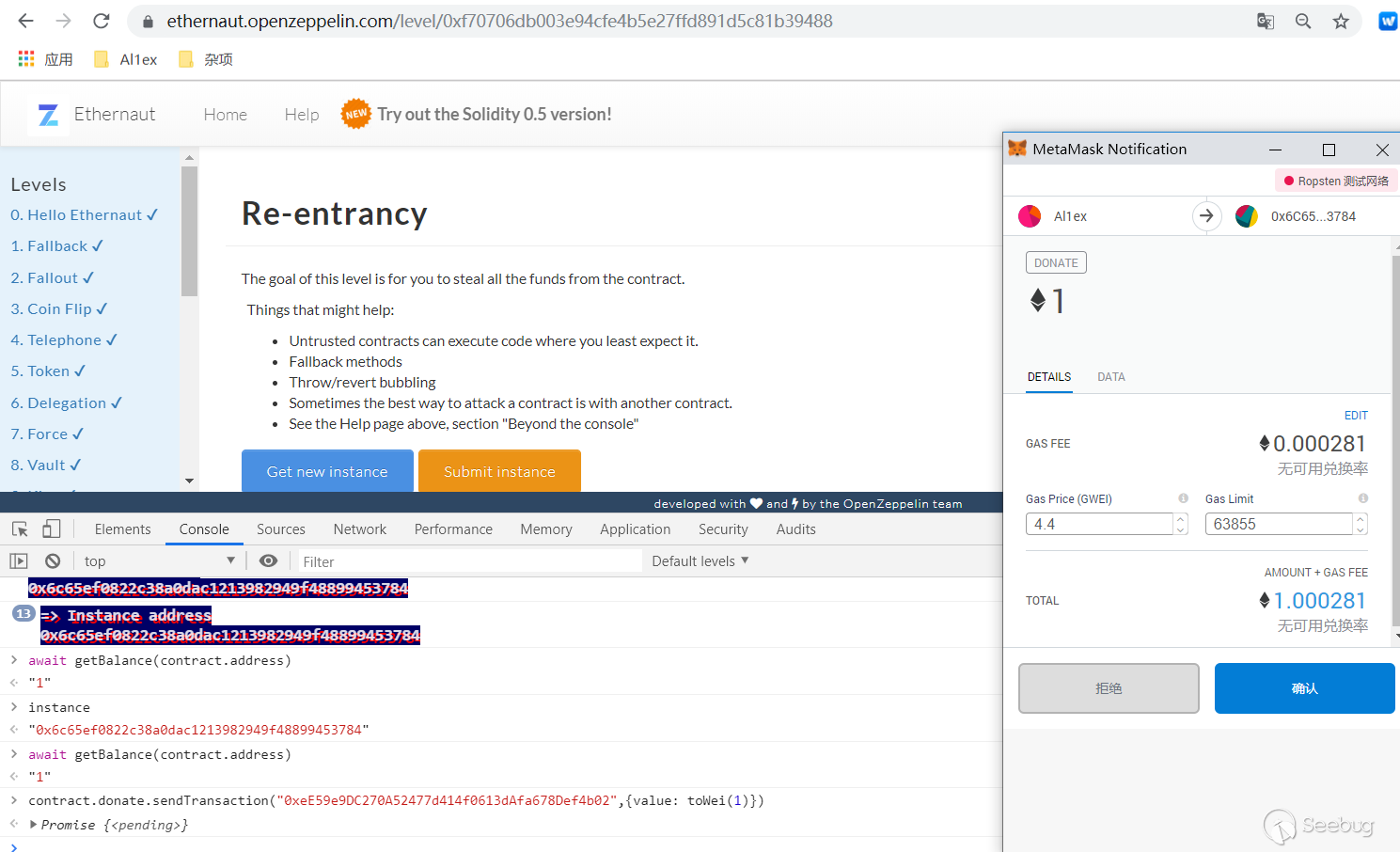Toggle the device toolbar icon
This screenshot has width=1400, height=852.
tap(52, 529)
